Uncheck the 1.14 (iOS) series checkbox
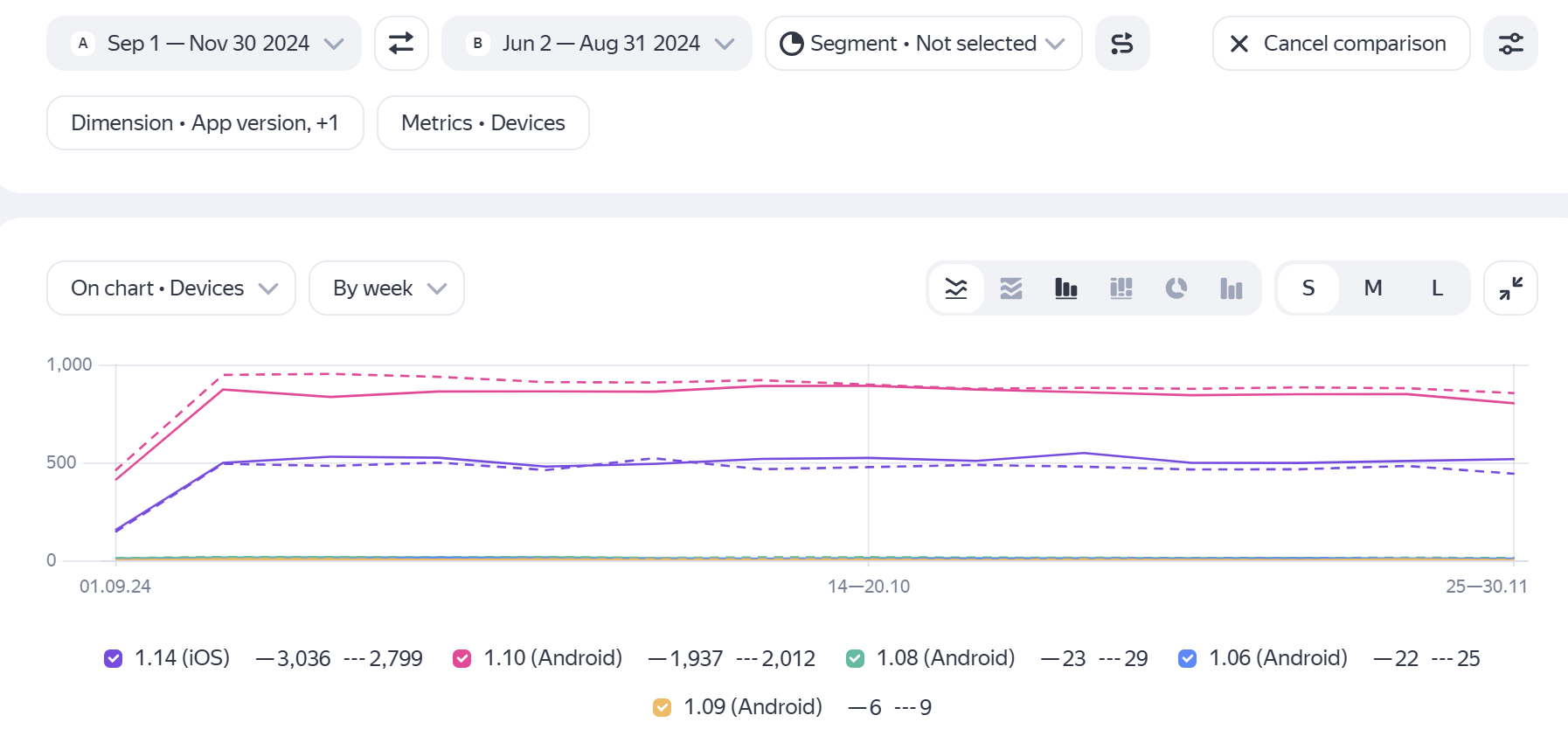The image size is (1568, 736). tap(114, 659)
